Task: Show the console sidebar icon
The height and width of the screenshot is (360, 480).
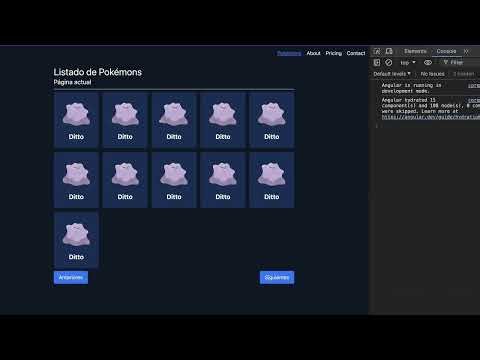Action: click(x=377, y=62)
